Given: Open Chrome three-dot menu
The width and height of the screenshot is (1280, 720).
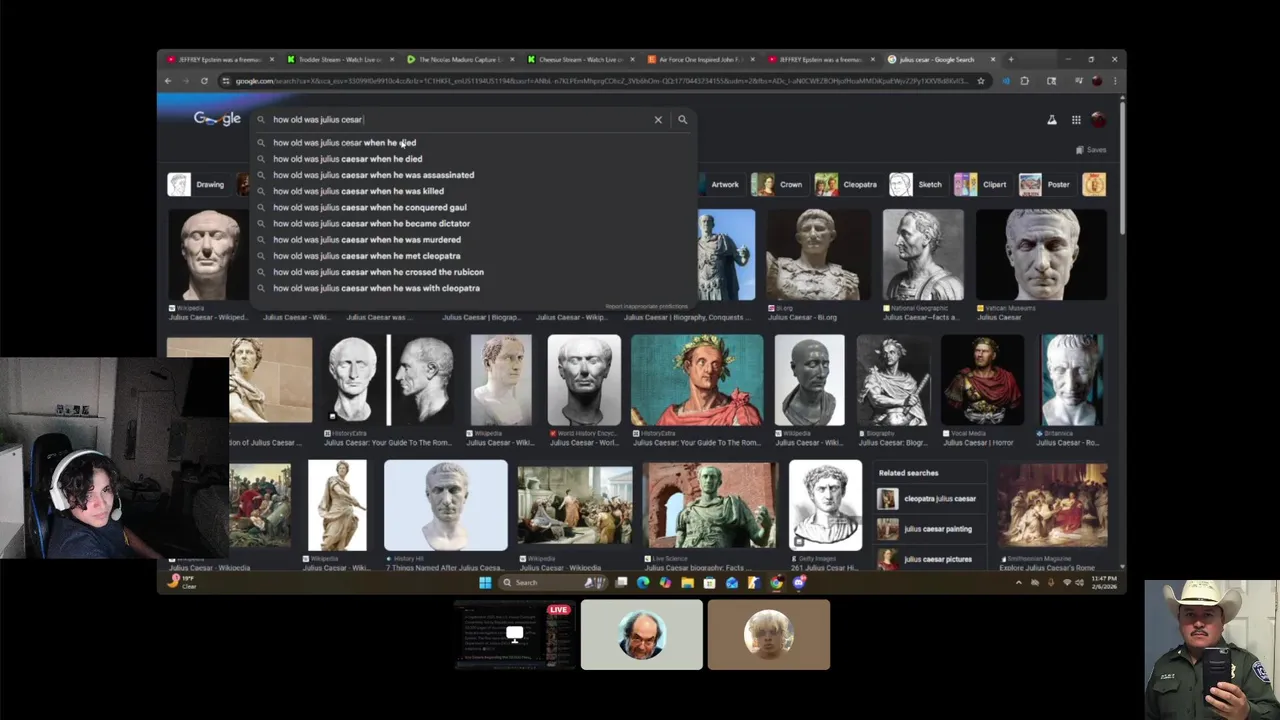Looking at the screenshot, I should click(x=1114, y=81).
